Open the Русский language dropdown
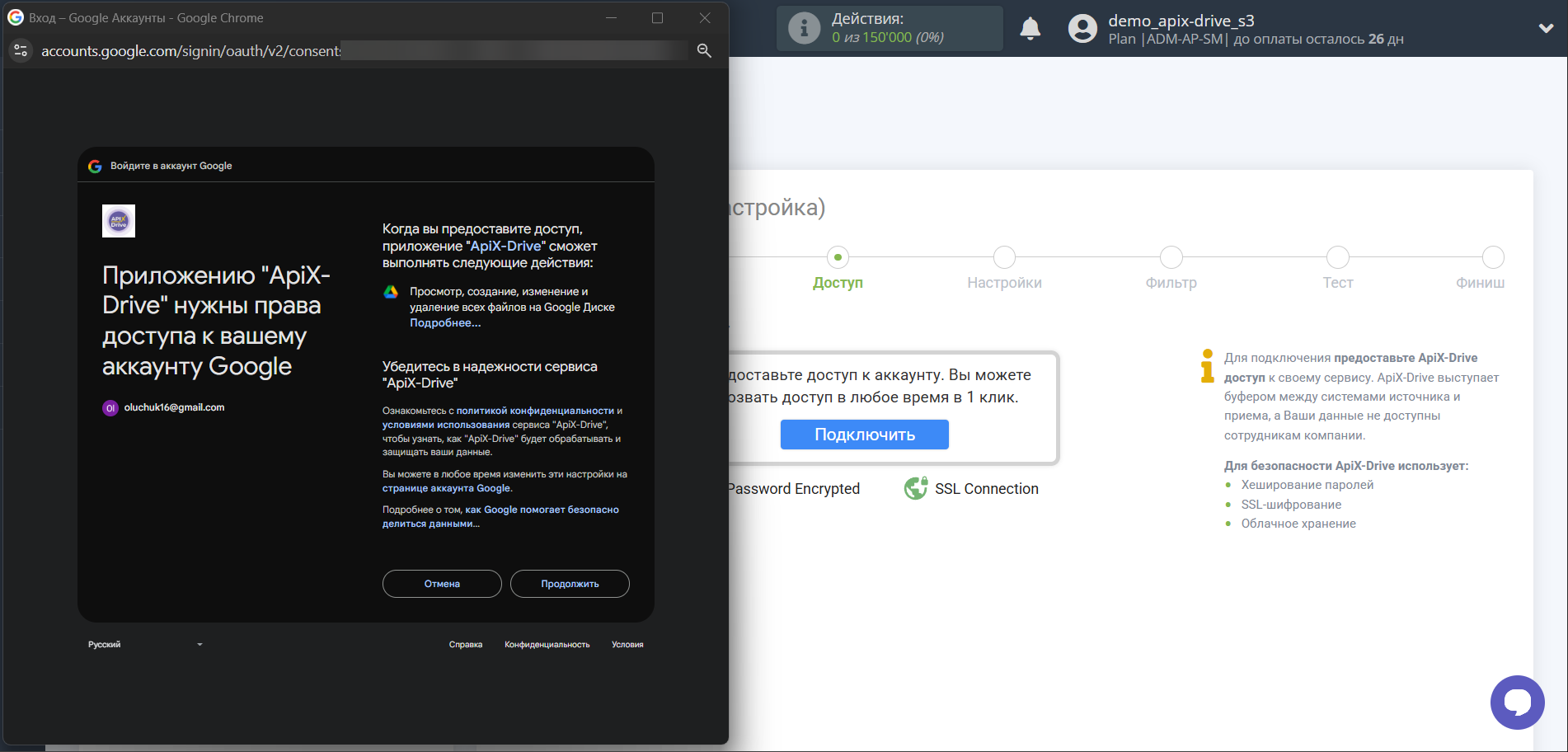Image resolution: width=1568 pixels, height=752 pixels. pos(145,645)
